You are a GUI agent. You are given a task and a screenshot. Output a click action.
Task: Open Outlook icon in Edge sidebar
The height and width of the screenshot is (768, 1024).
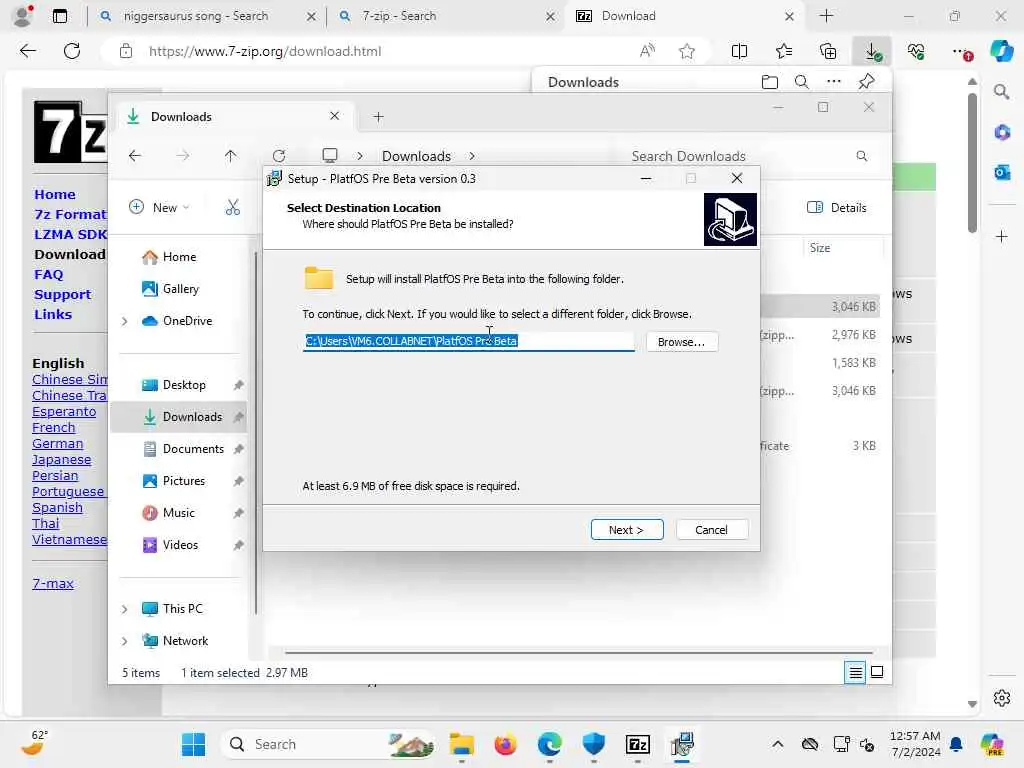(x=1001, y=172)
